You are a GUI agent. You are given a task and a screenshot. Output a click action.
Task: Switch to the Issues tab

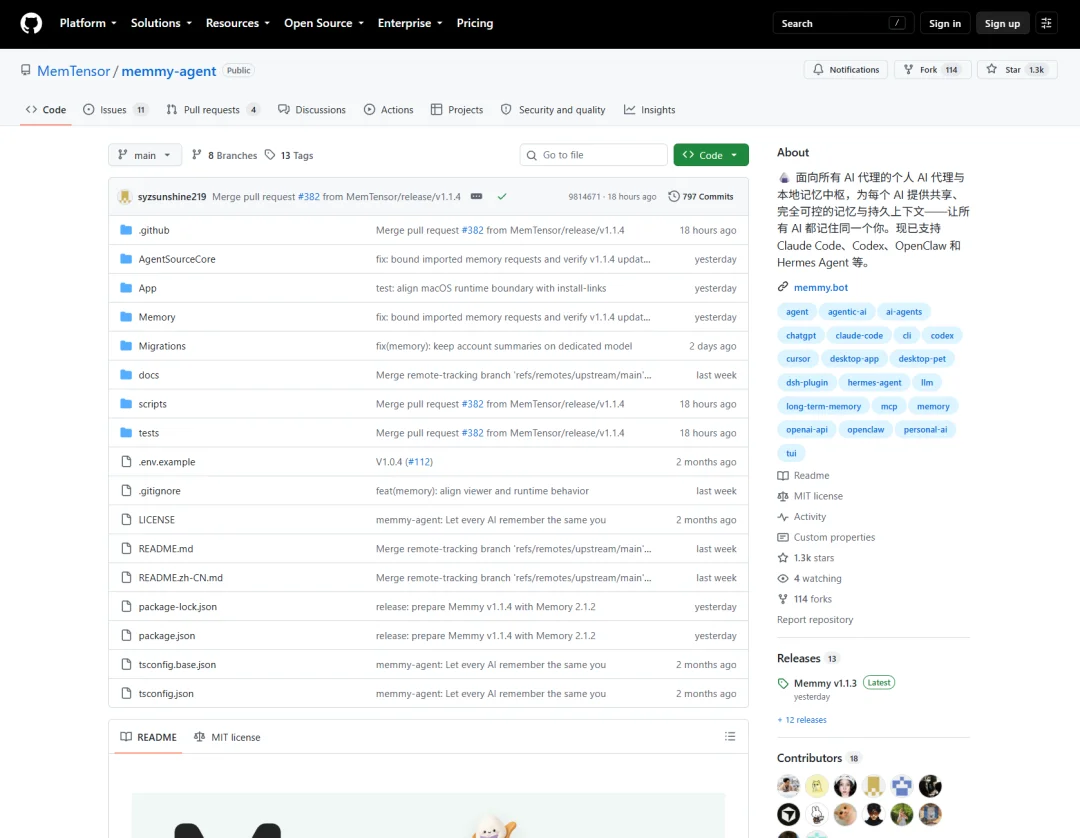(x=115, y=109)
